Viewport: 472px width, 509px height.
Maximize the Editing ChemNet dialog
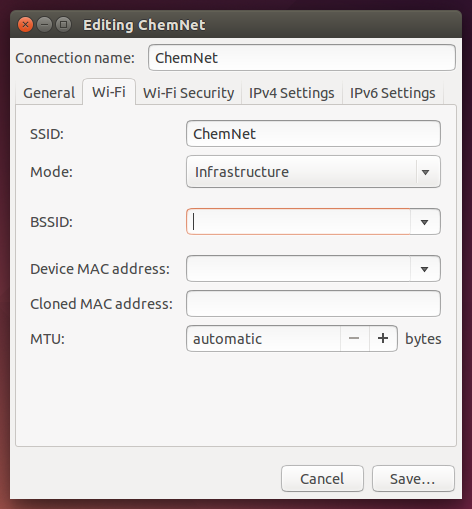63,25
